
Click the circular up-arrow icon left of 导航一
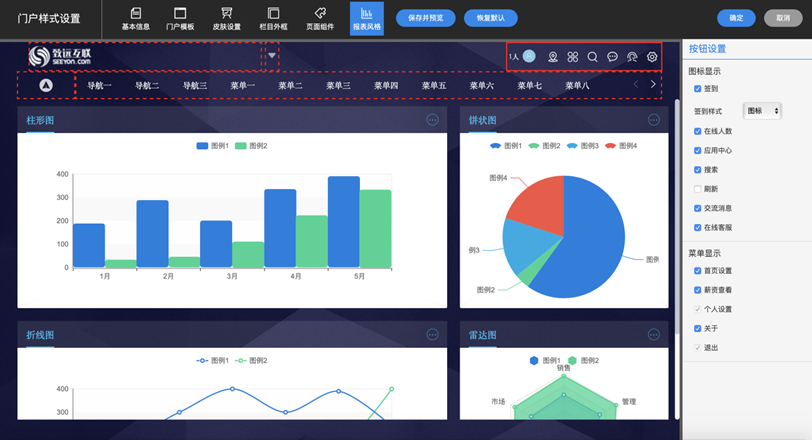click(x=45, y=86)
